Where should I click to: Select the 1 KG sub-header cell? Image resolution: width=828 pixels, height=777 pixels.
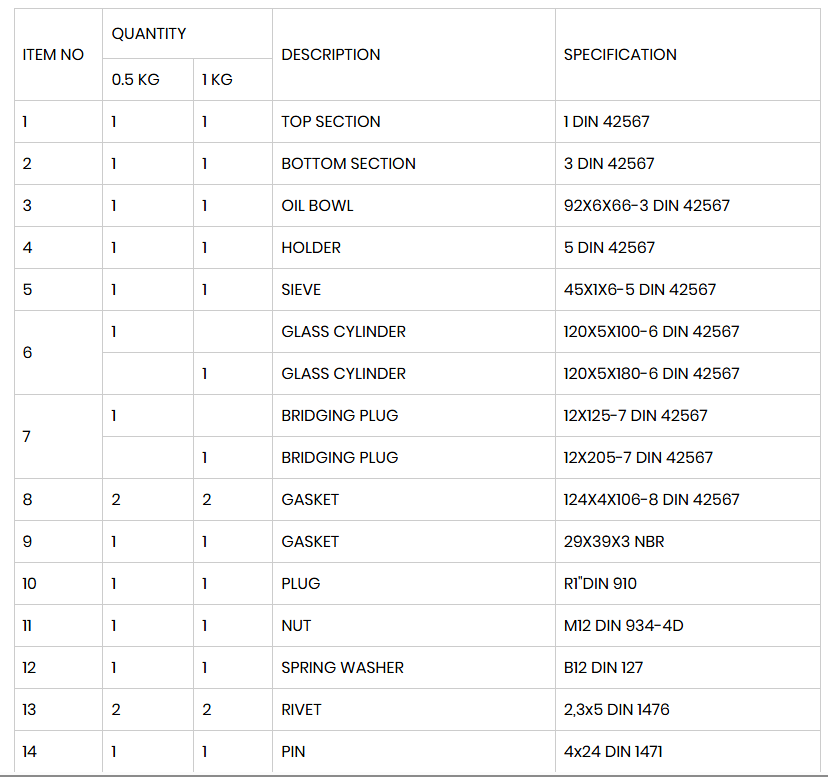[233, 80]
